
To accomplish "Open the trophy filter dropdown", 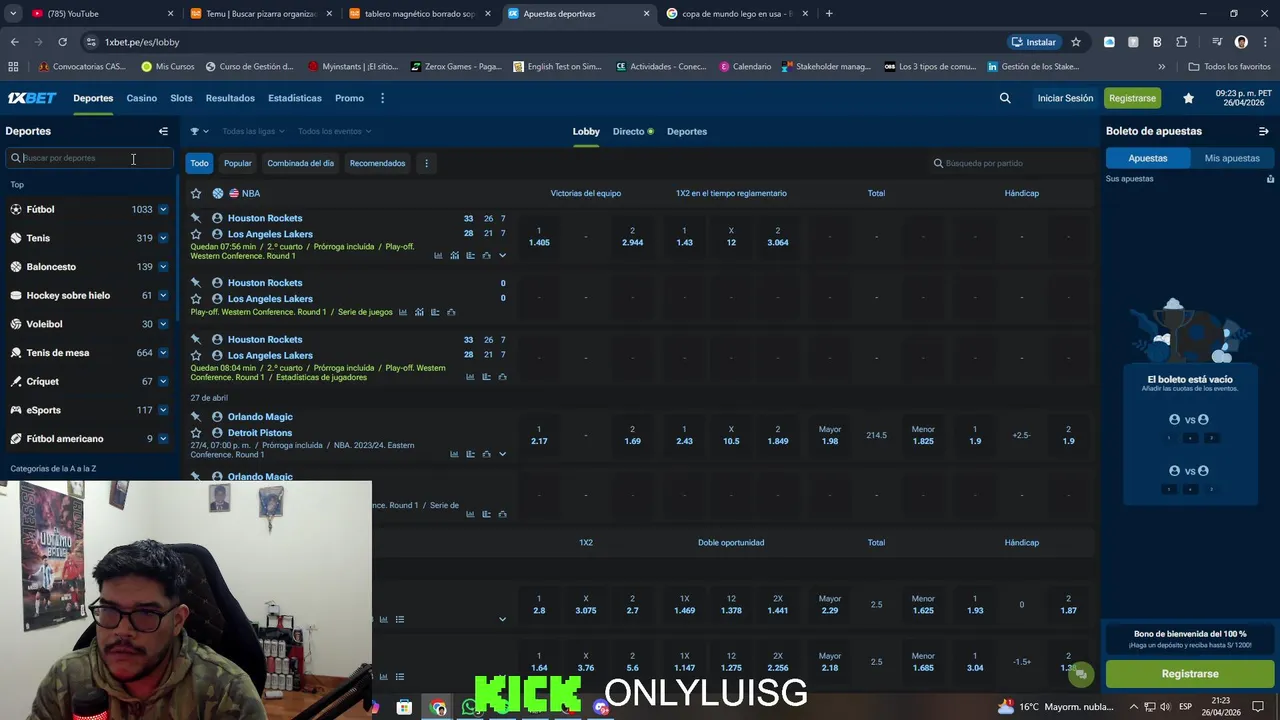I will click(x=199, y=131).
